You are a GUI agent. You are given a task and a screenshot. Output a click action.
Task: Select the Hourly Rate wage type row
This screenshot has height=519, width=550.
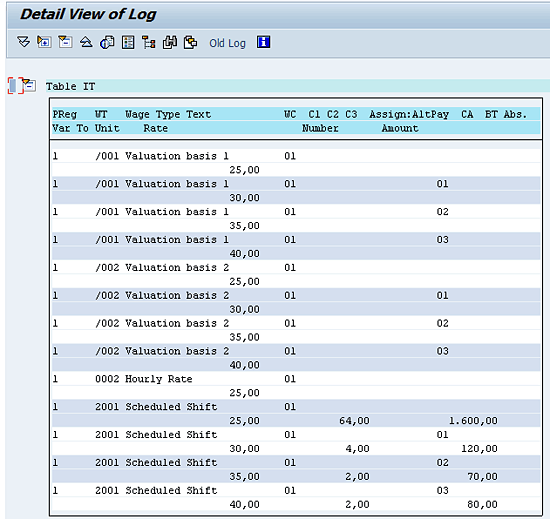click(x=296, y=379)
